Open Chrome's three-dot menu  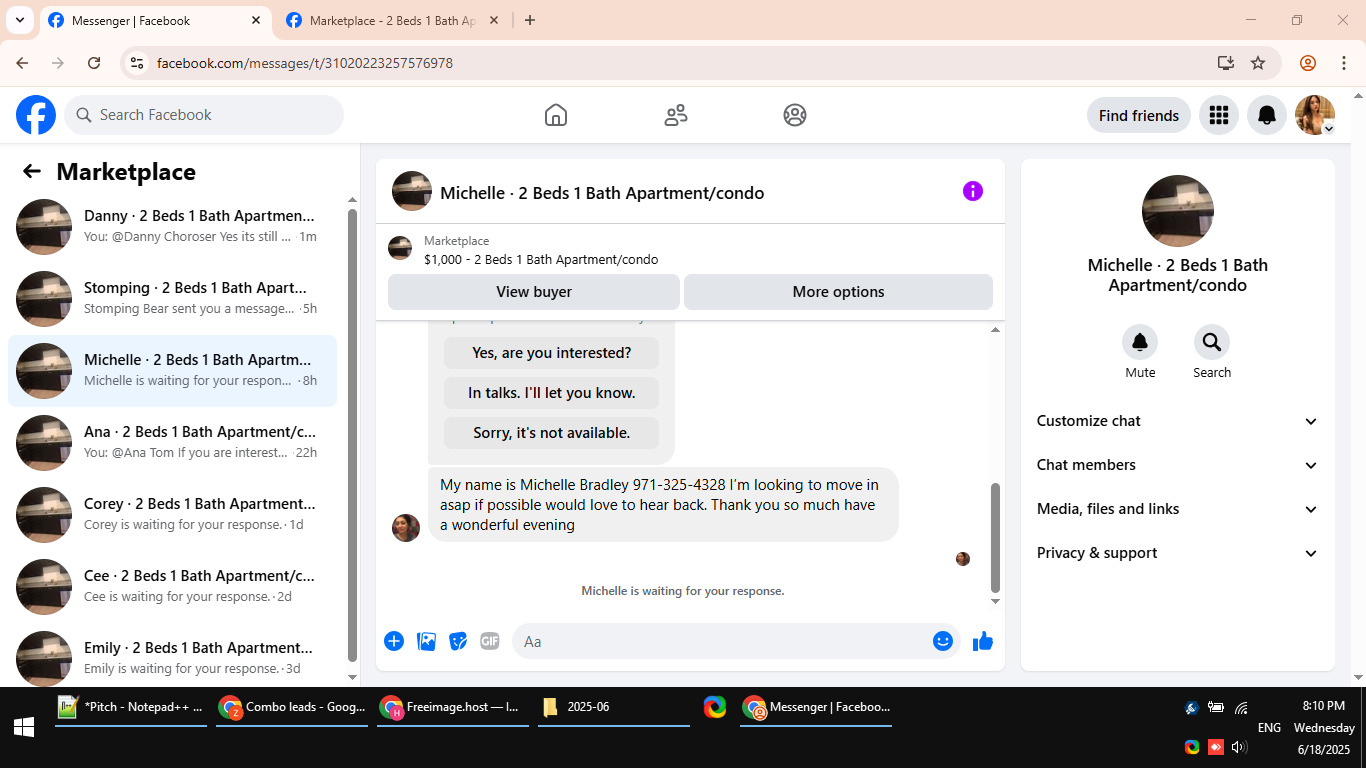point(1344,63)
